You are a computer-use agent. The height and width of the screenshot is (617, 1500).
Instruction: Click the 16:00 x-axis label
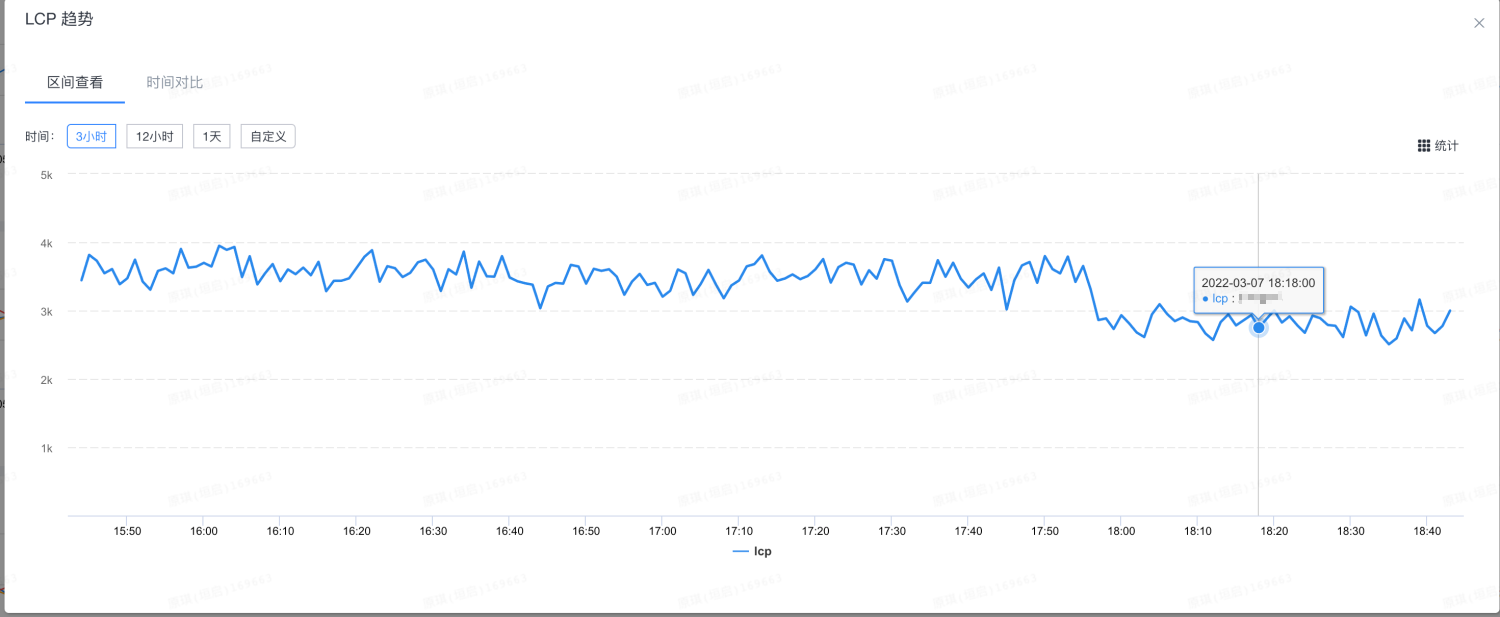pyautogui.click(x=203, y=531)
